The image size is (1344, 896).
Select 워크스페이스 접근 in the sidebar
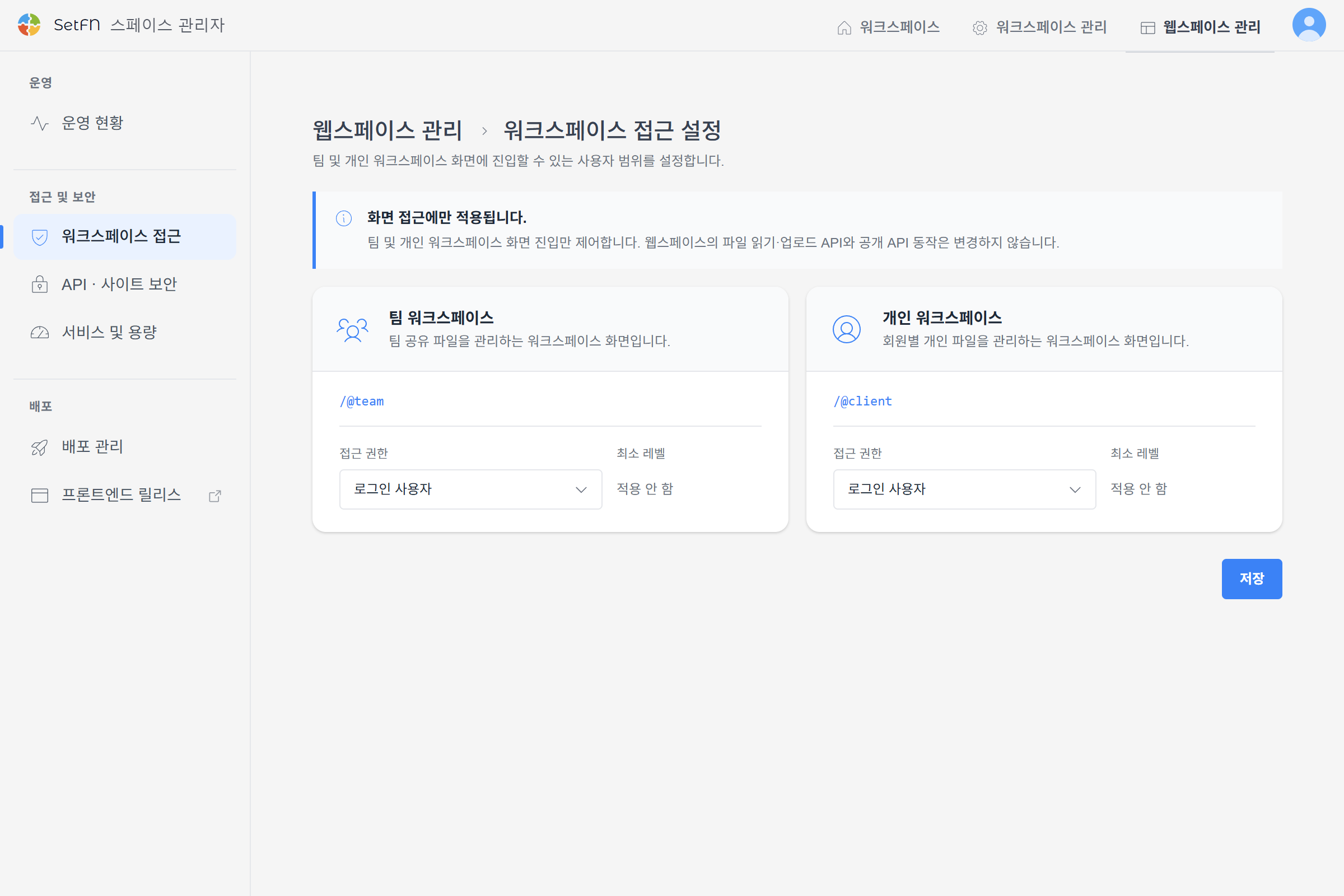coord(124,236)
